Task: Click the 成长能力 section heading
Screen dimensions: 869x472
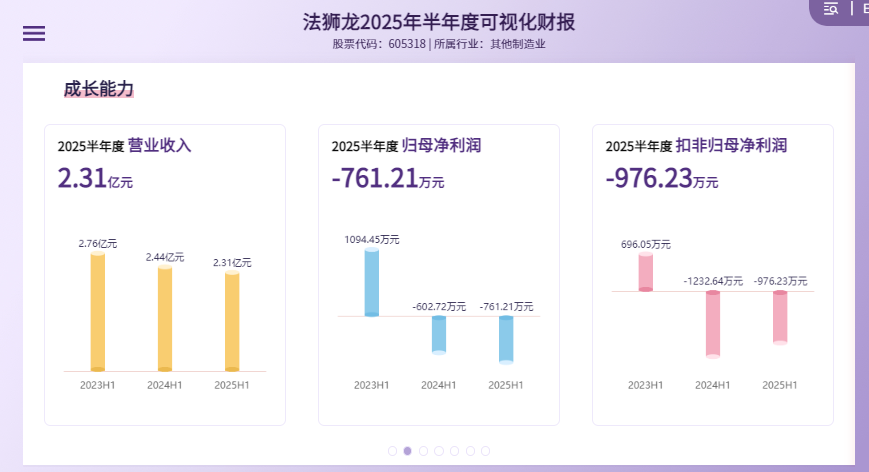Action: tap(98, 89)
